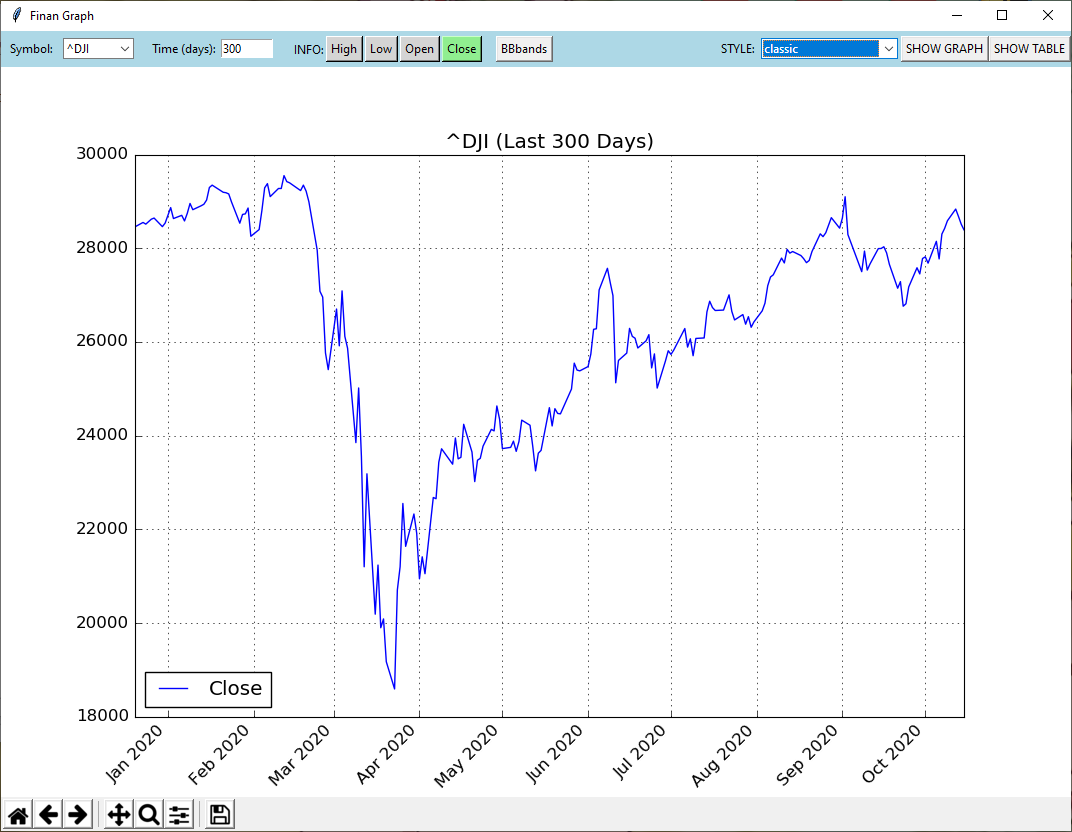The image size is (1072, 832).
Task: Click SHOW TABLE button
Action: tap(1029, 49)
